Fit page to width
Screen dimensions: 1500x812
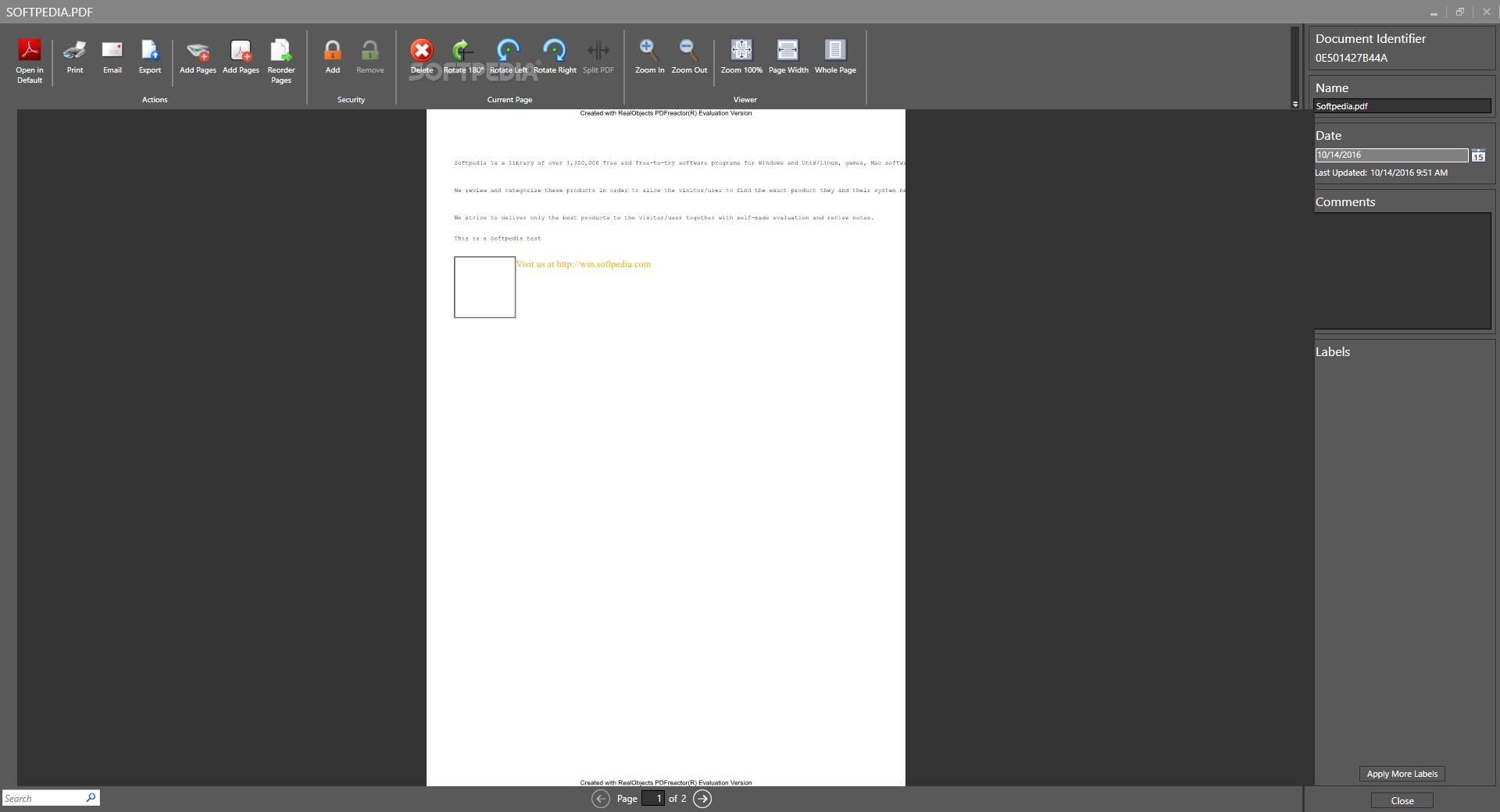[x=788, y=56]
